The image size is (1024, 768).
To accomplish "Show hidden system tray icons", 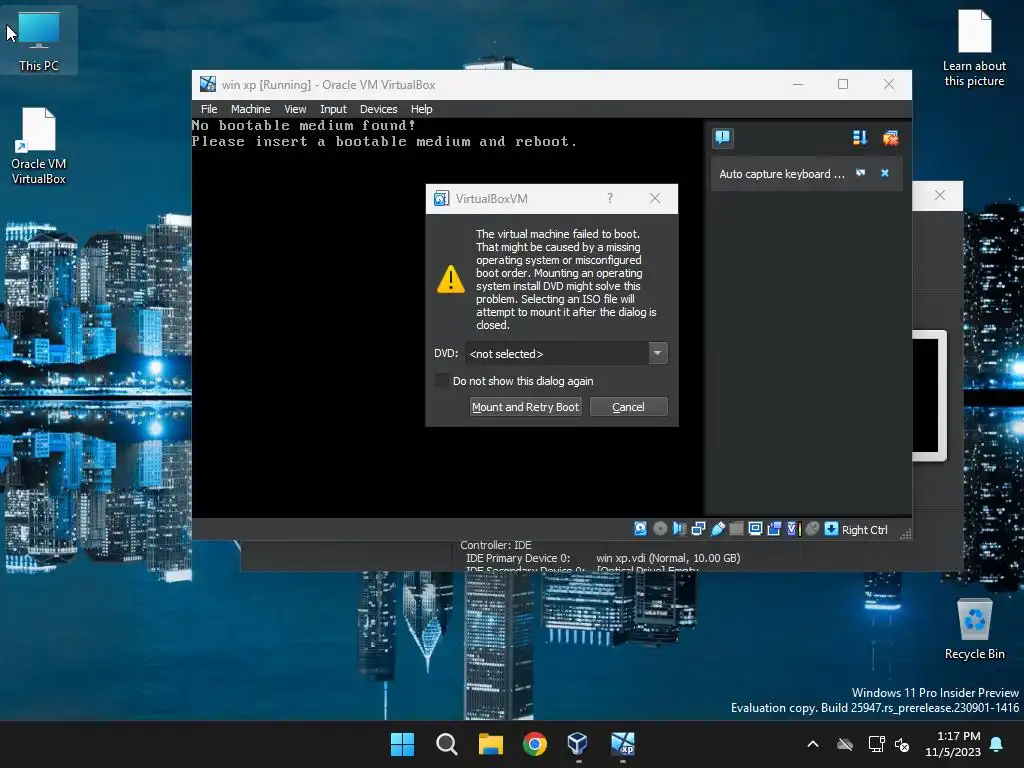I will pos(812,744).
